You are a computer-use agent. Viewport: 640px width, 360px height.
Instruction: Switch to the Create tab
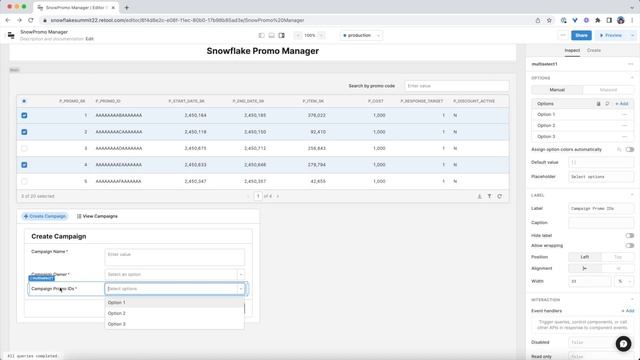(594, 50)
